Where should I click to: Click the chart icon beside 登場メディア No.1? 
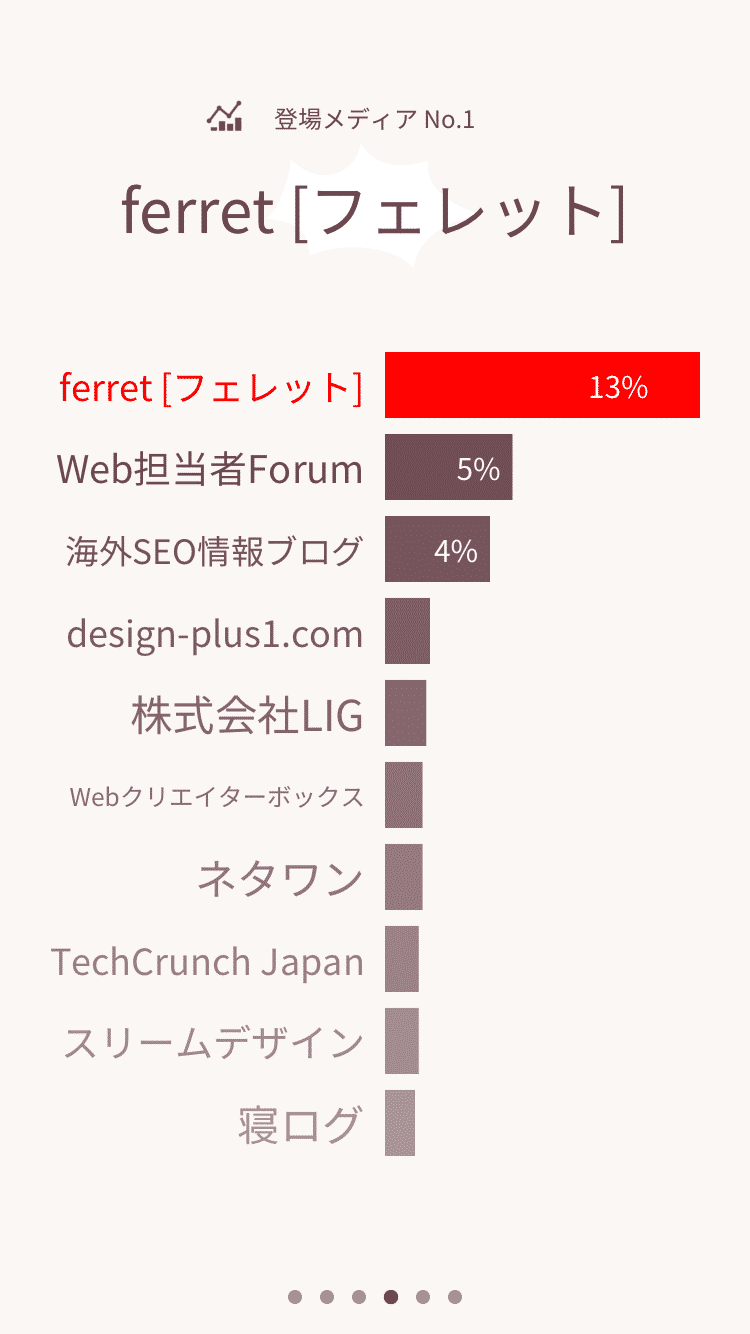point(225,118)
